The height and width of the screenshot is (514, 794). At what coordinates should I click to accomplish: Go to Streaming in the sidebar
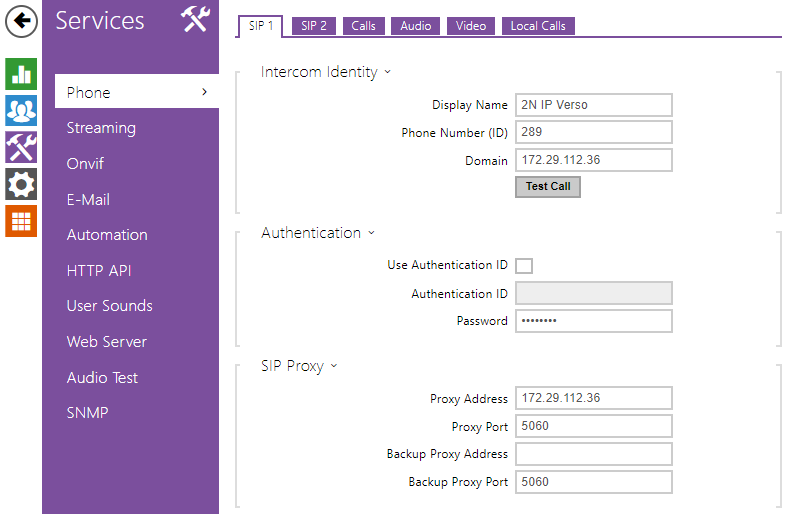101,128
